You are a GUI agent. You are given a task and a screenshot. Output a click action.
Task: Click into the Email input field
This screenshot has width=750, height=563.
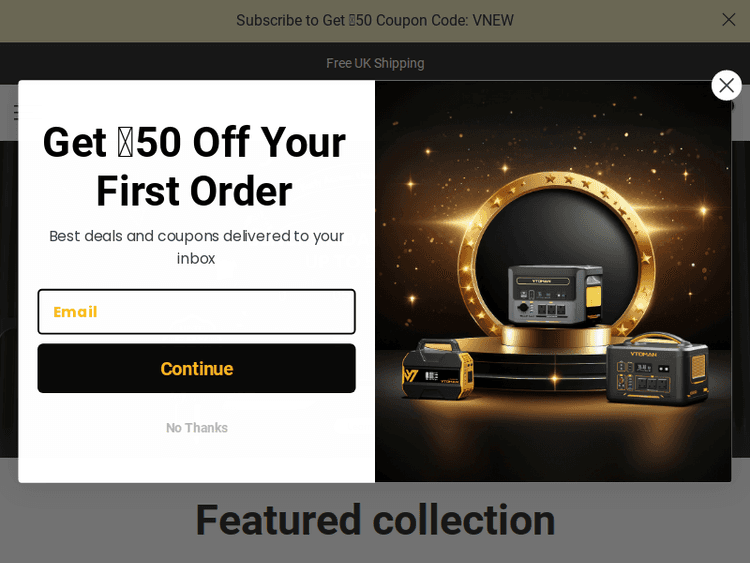pos(197,311)
